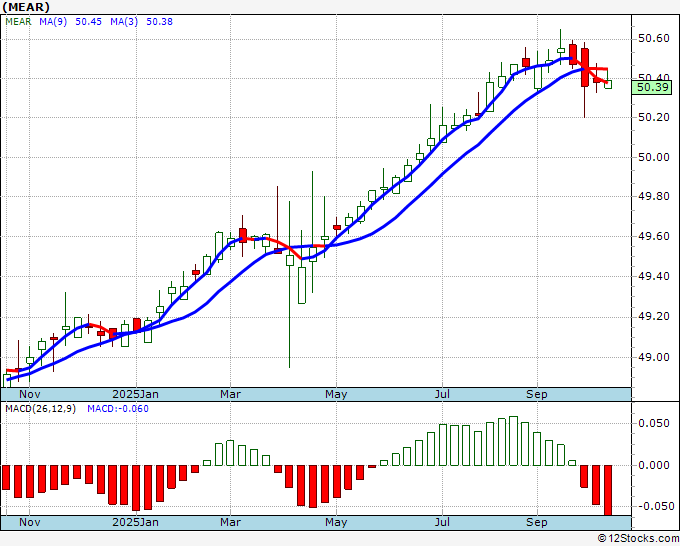Click the MA(9) value 50.45
Viewport: 680px width, 546px height.
(x=88, y=21)
